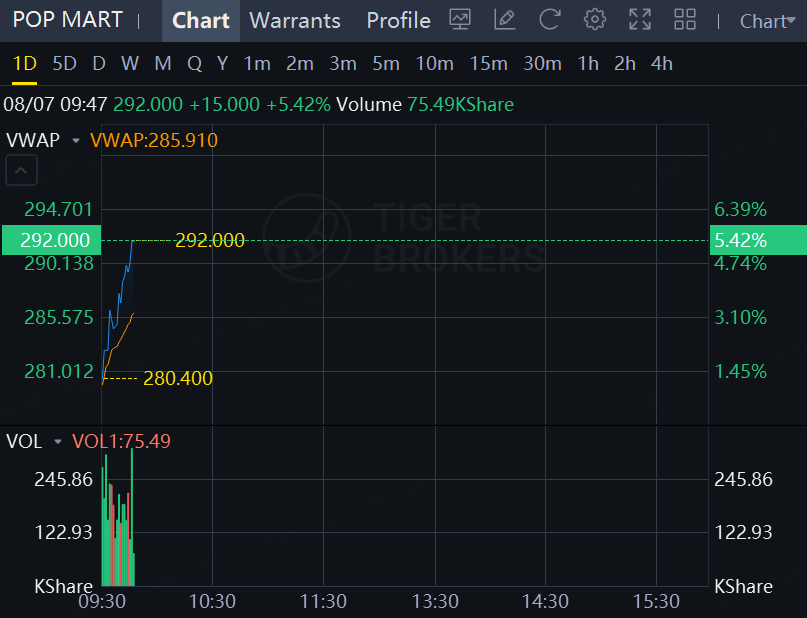Open the Profile tab
807x618 pixels.
[x=398, y=21]
